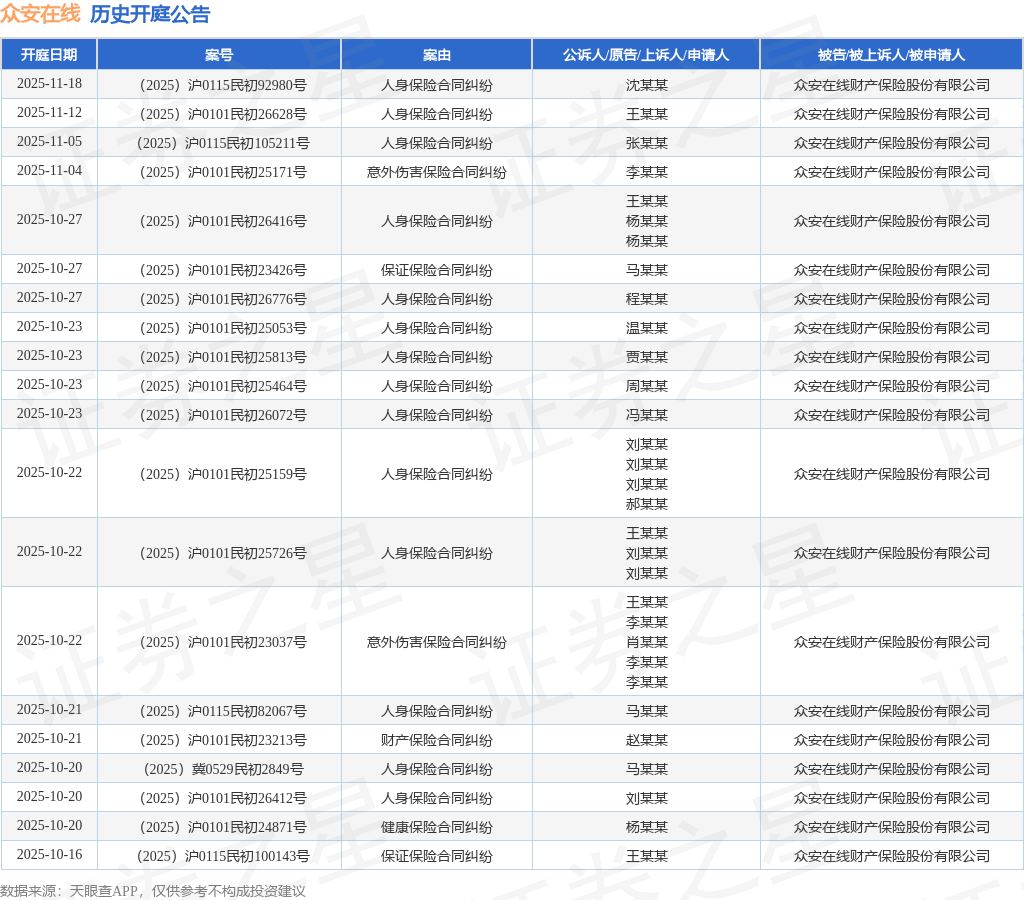Image resolution: width=1024 pixels, height=900 pixels.
Task: Click plaintiff 周某某
Action: (647, 387)
